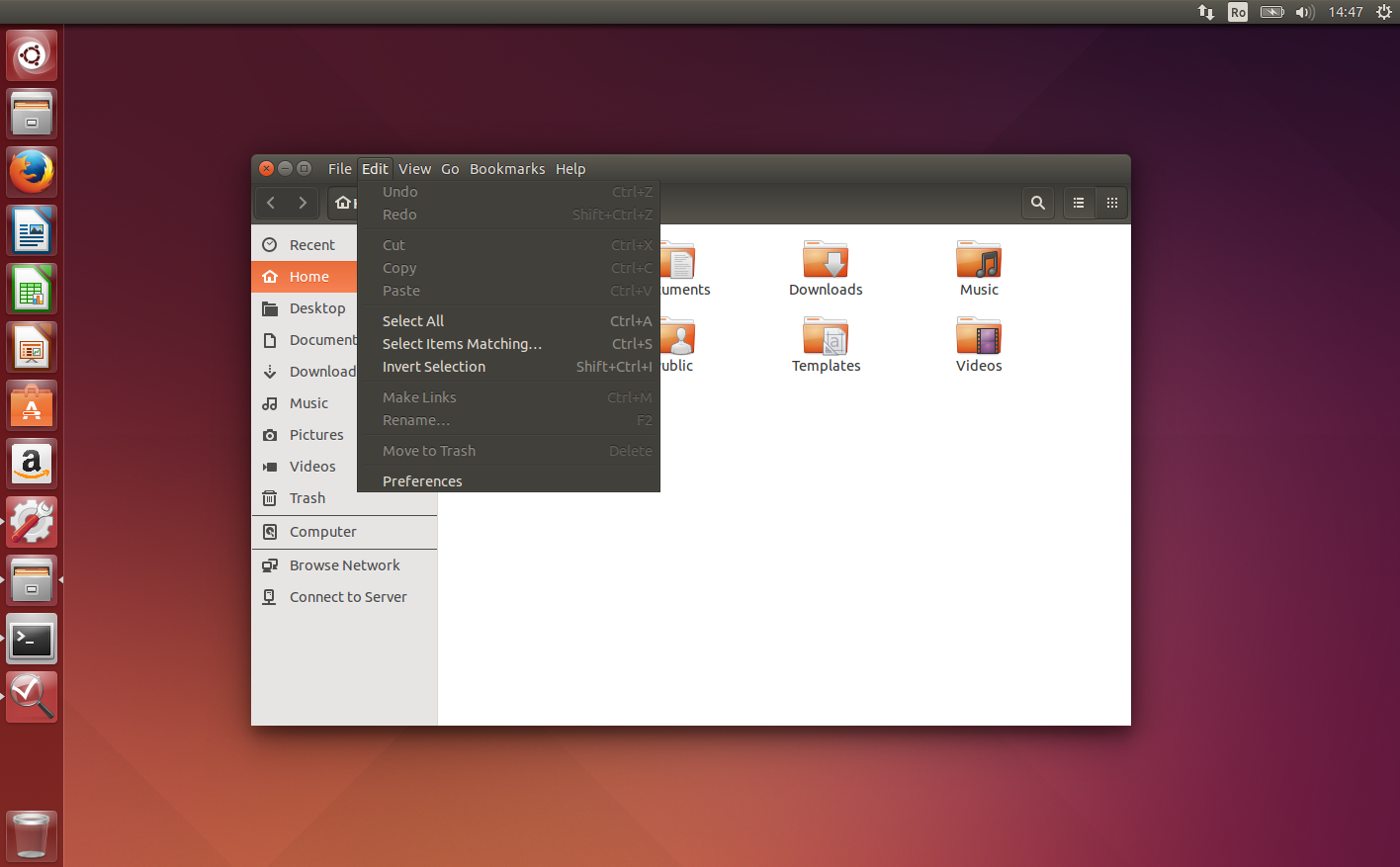This screenshot has height=867, width=1400.
Task: Open the Bookmarks menu
Action: point(507,168)
